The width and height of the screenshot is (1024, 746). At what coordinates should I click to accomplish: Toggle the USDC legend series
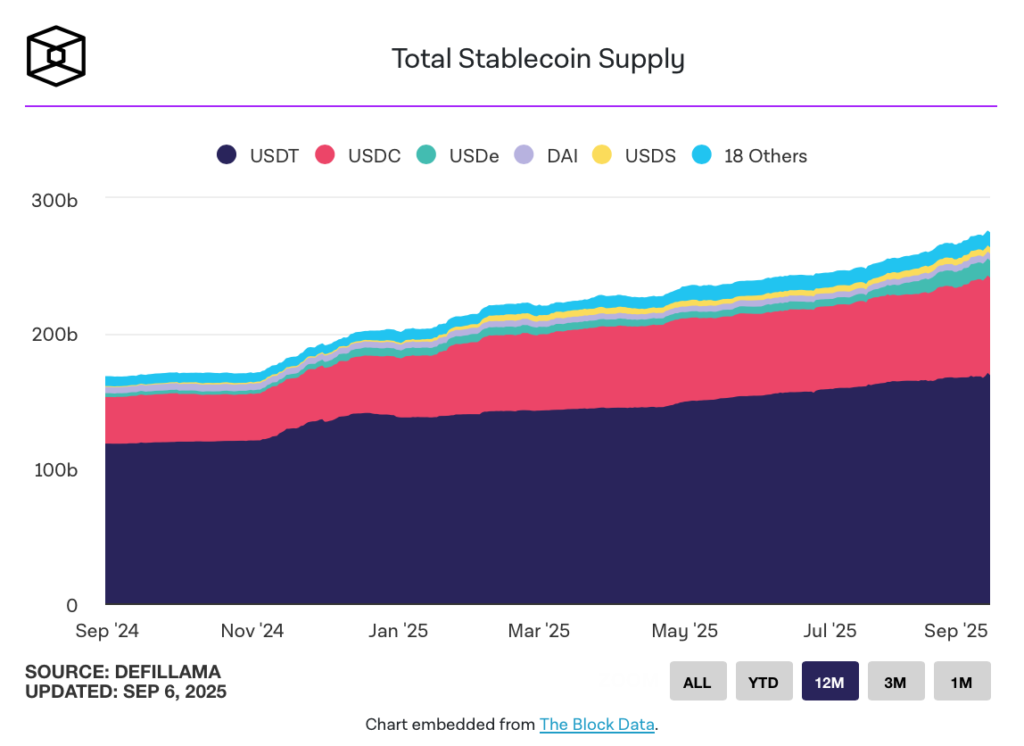[x=358, y=155]
